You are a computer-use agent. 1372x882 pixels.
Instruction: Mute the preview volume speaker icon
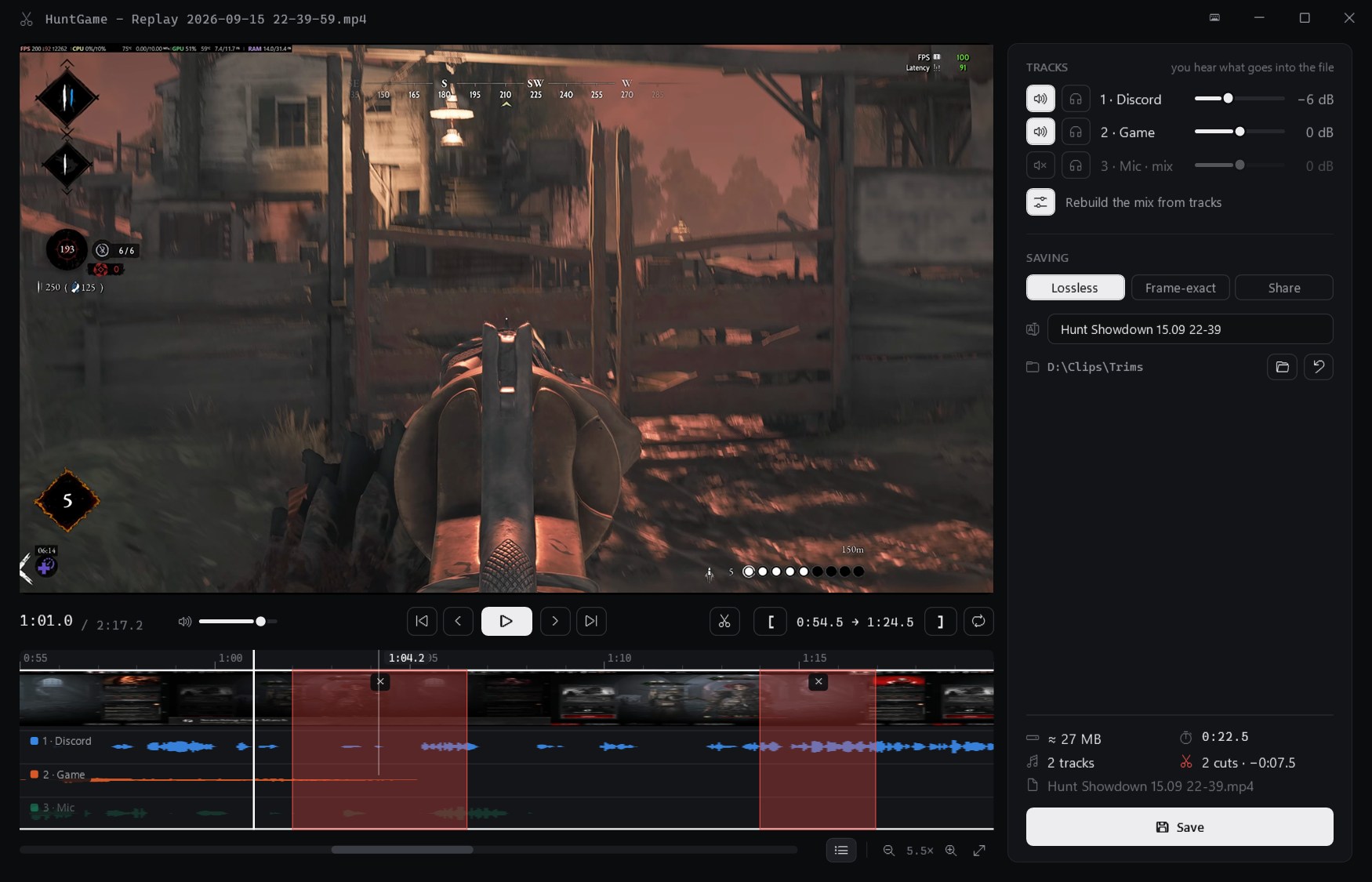[185, 622]
